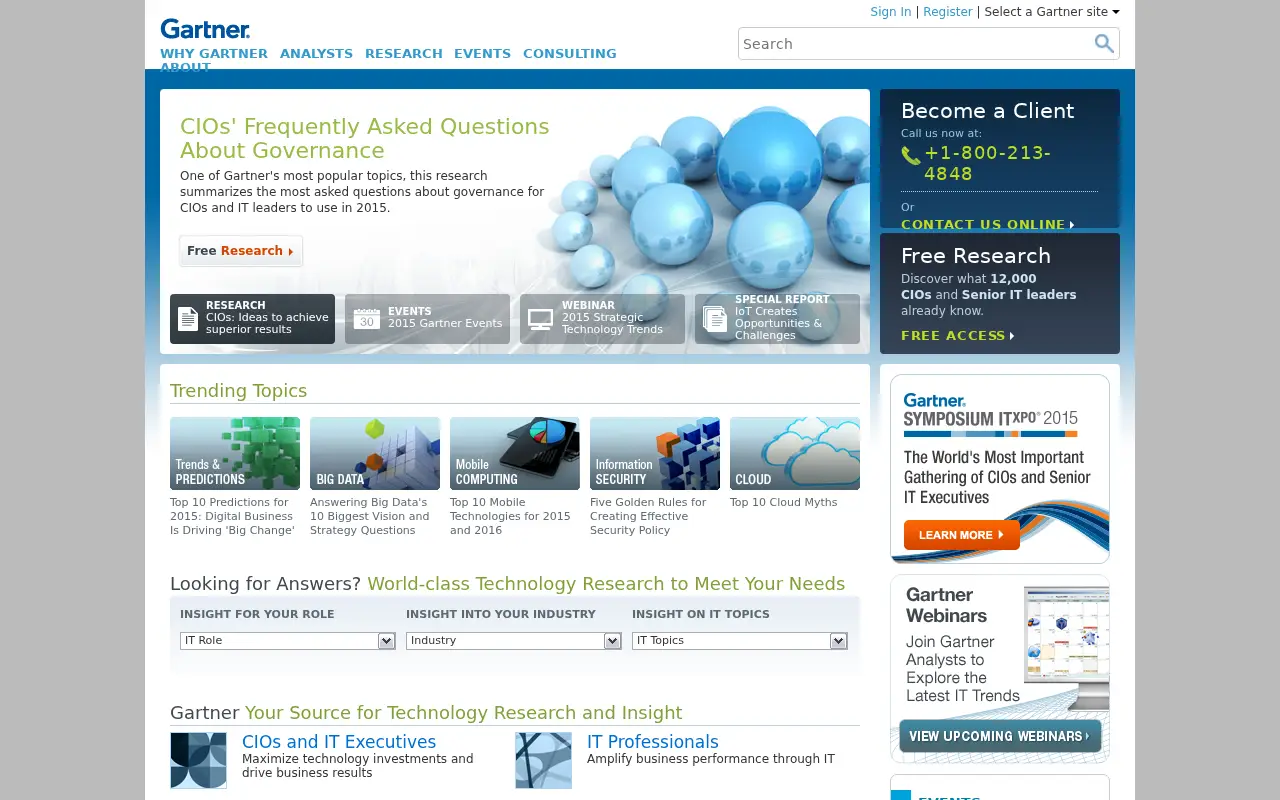Click the search magnifier icon
Image resolution: width=1280 pixels, height=800 pixels.
click(1104, 43)
